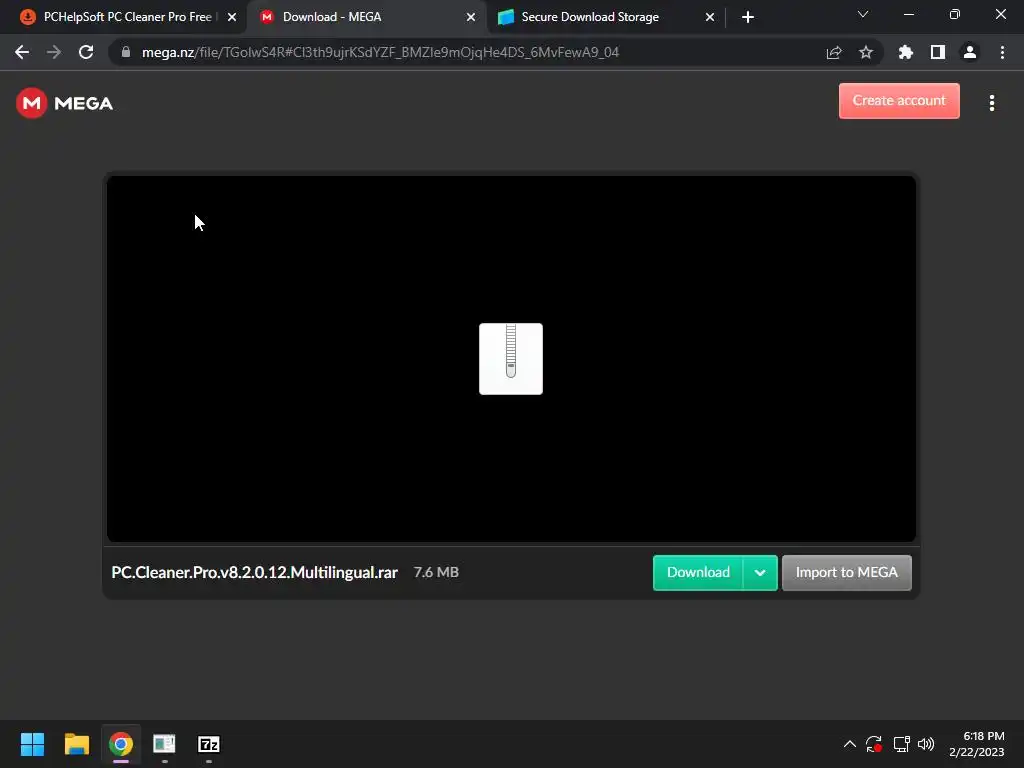Minimize the Chrome window
The width and height of the screenshot is (1024, 768).
point(908,14)
